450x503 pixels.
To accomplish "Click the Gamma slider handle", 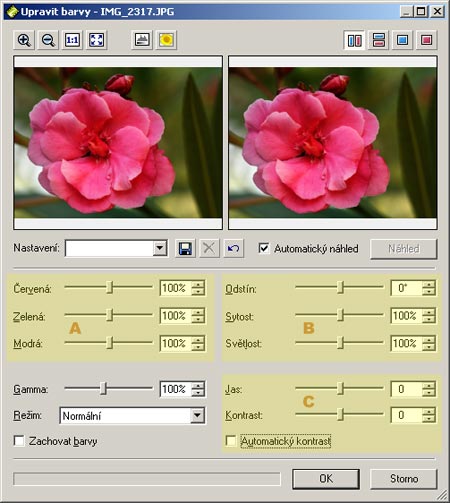I will point(104,389).
